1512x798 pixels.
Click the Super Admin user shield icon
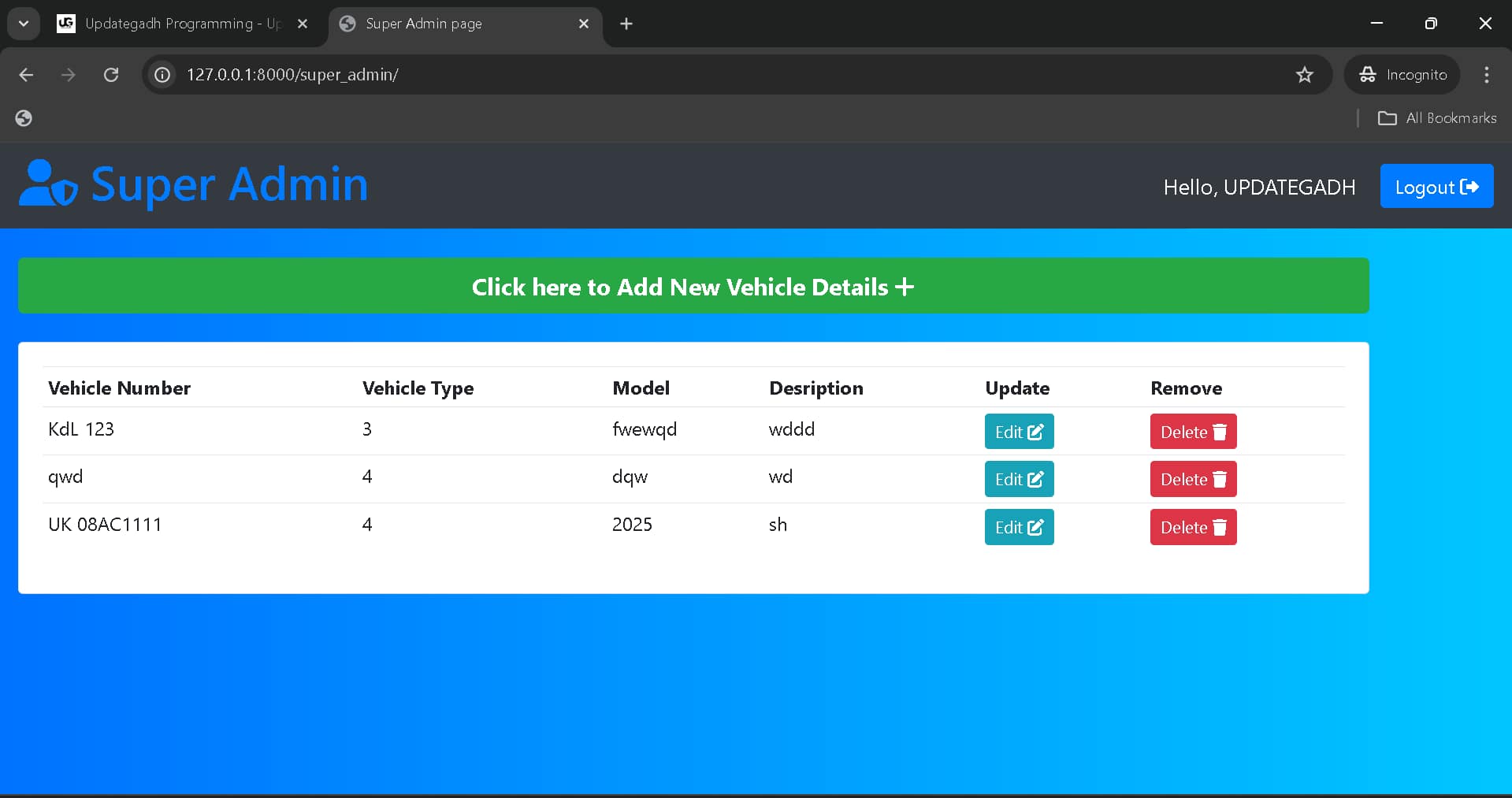pos(48,184)
